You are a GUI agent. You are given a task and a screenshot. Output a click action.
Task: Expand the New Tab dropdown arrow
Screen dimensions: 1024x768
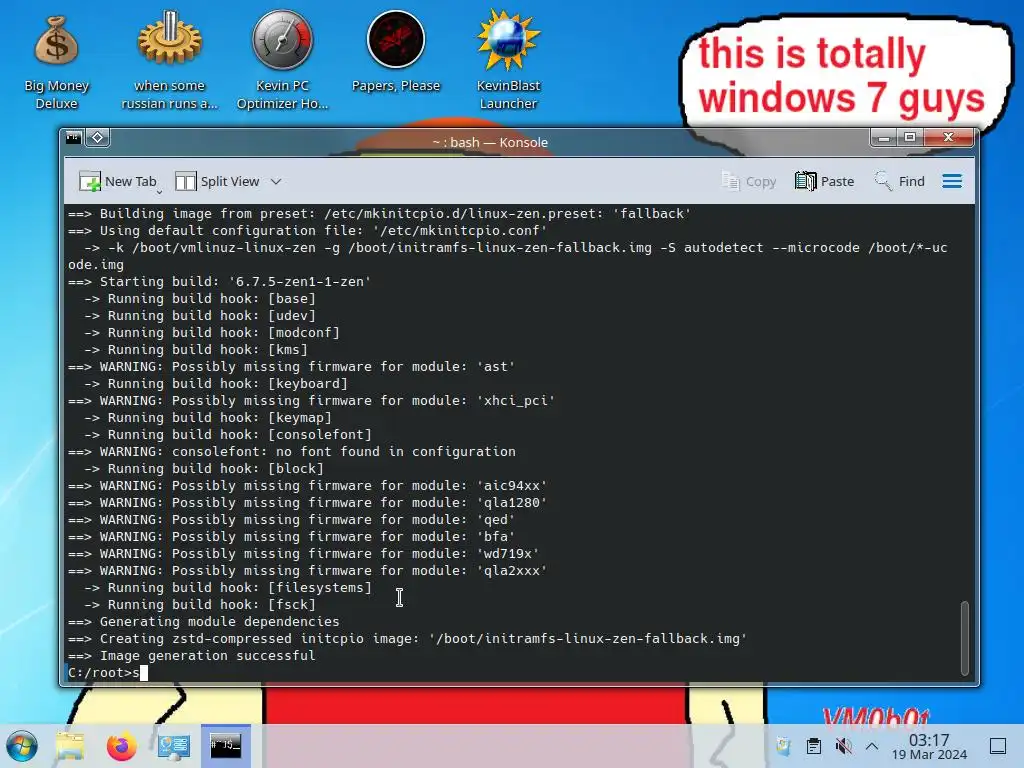point(159,191)
